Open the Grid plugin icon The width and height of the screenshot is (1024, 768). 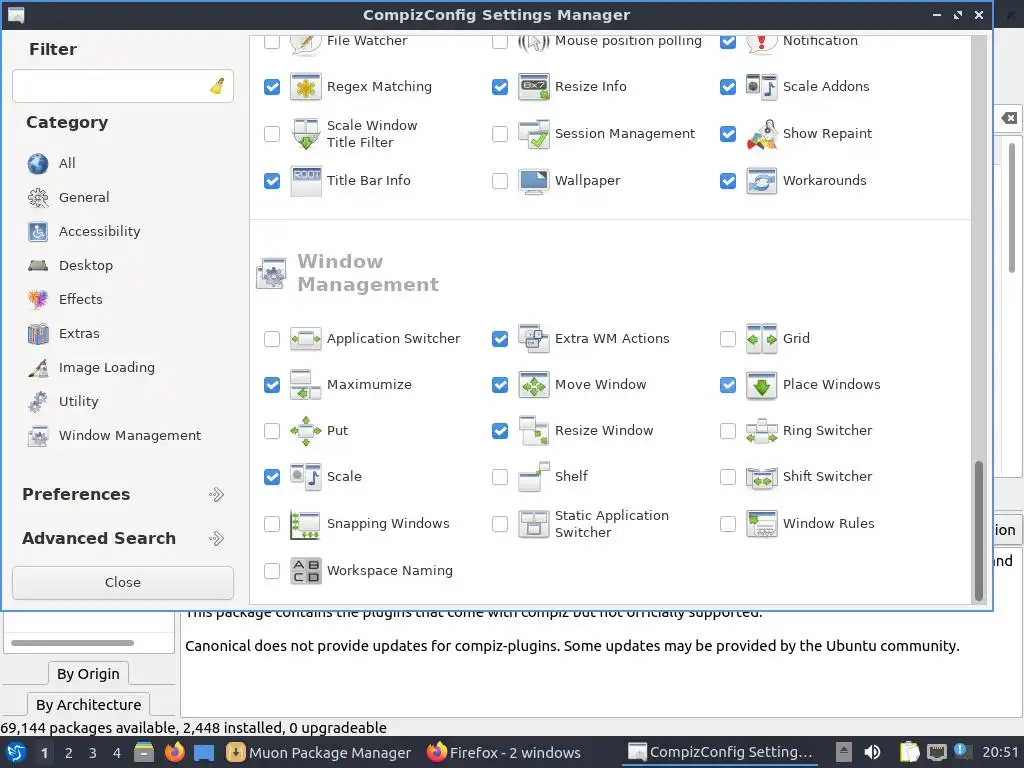(x=761, y=339)
